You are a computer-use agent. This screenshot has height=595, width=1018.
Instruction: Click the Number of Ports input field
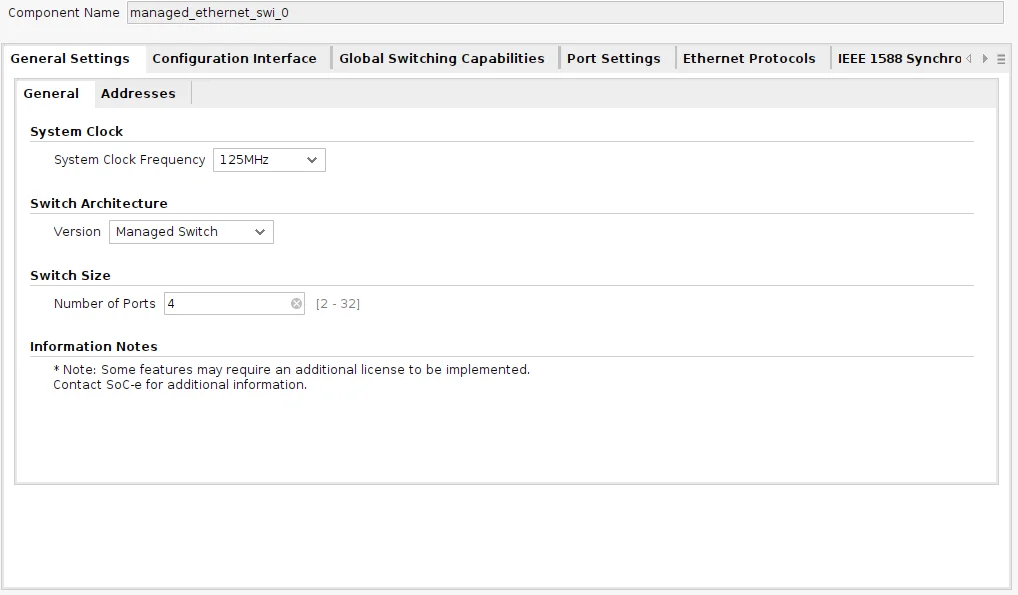pyautogui.click(x=234, y=303)
